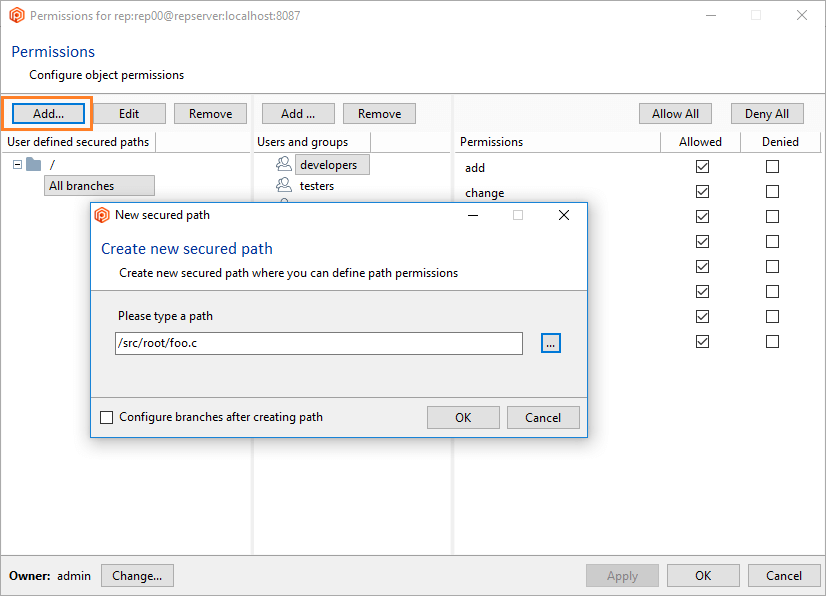826x596 pixels.
Task: Toggle the third row Denied checkbox
Action: (772, 217)
